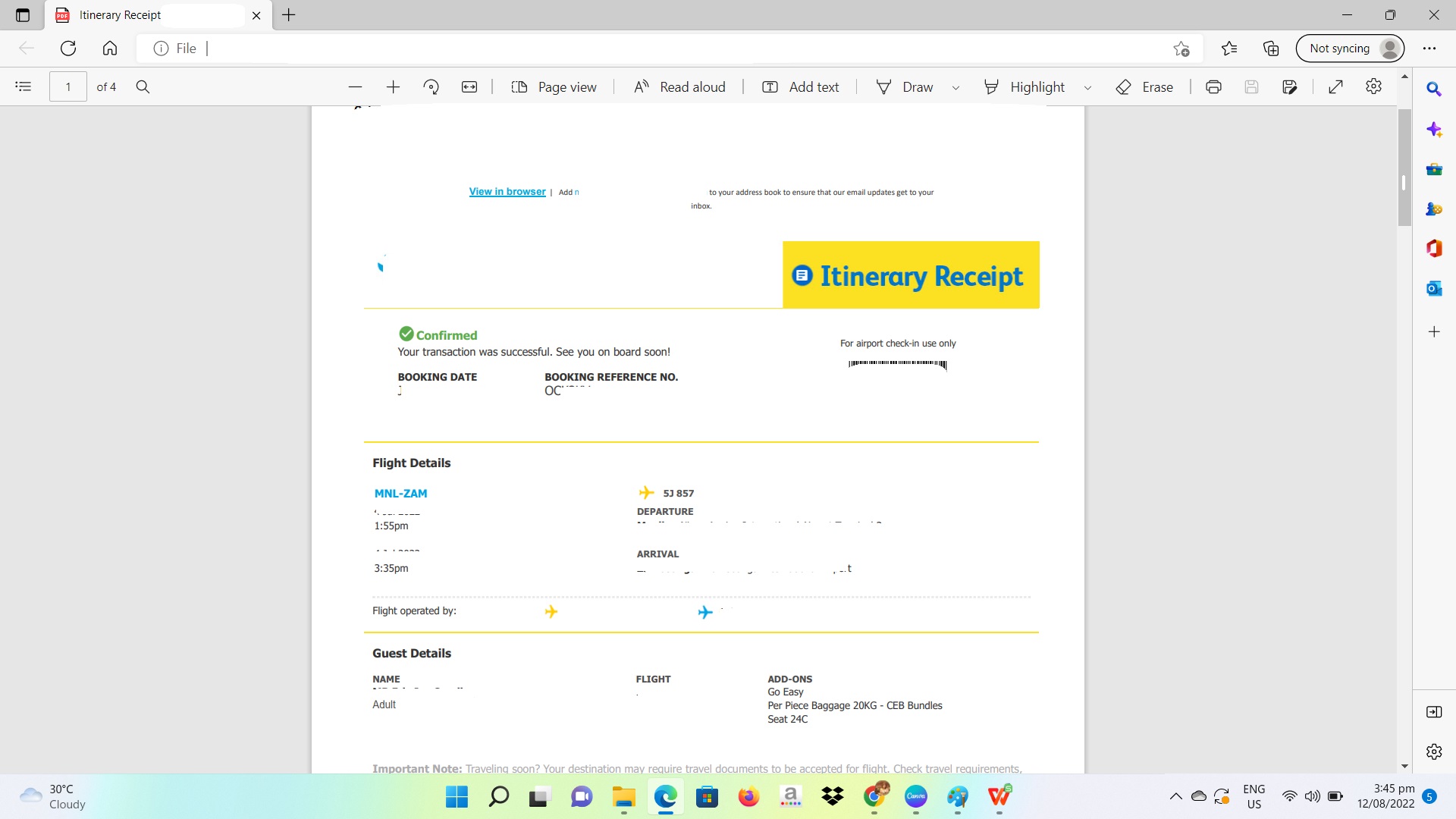Show hidden icons chevron in system tray
Image resolution: width=1456 pixels, height=819 pixels.
1175,796
